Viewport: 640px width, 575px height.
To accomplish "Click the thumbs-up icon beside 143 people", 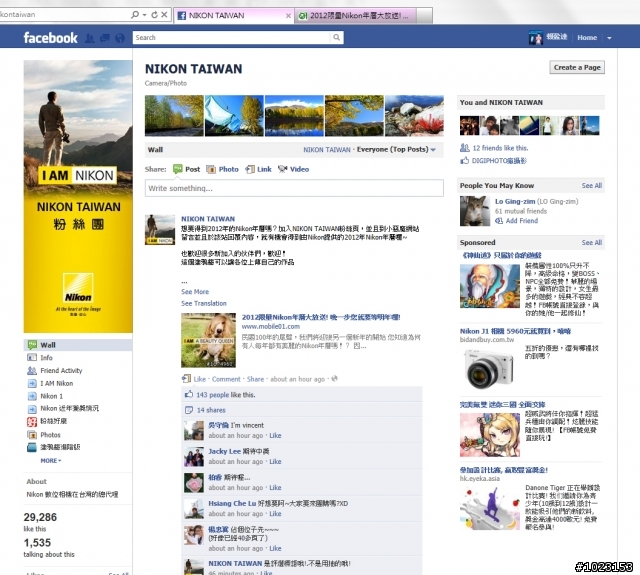I will pos(189,394).
